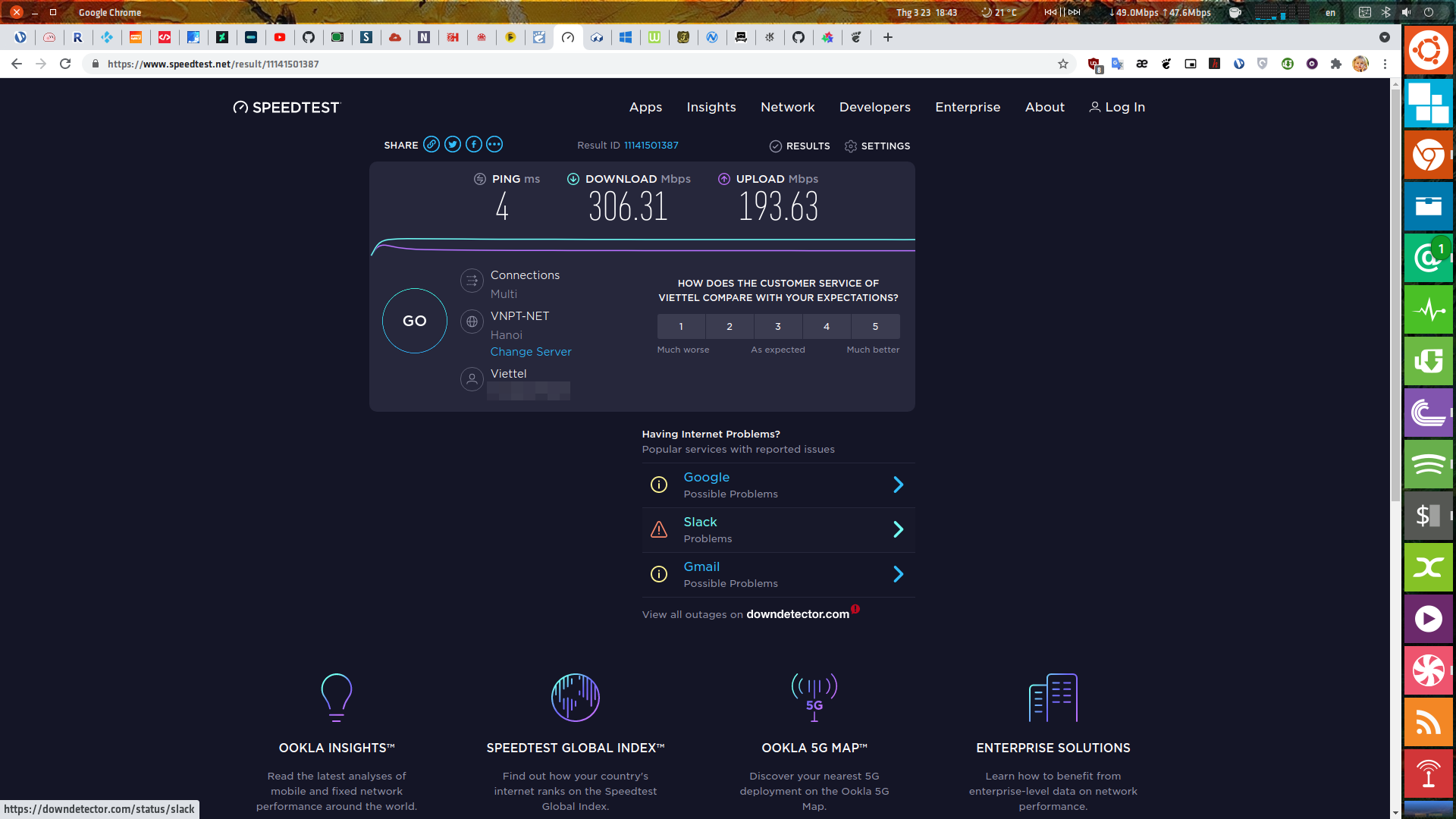1456x819 pixels.
Task: Open the Extensions puzzle menu
Action: click(1336, 64)
